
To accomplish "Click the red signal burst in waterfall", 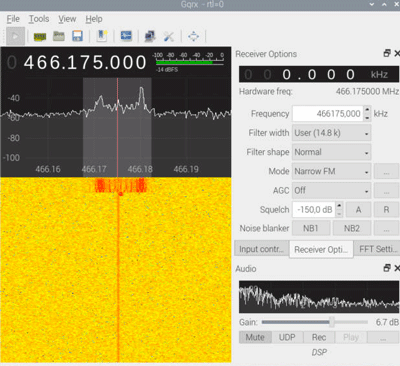I will click(x=120, y=185).
